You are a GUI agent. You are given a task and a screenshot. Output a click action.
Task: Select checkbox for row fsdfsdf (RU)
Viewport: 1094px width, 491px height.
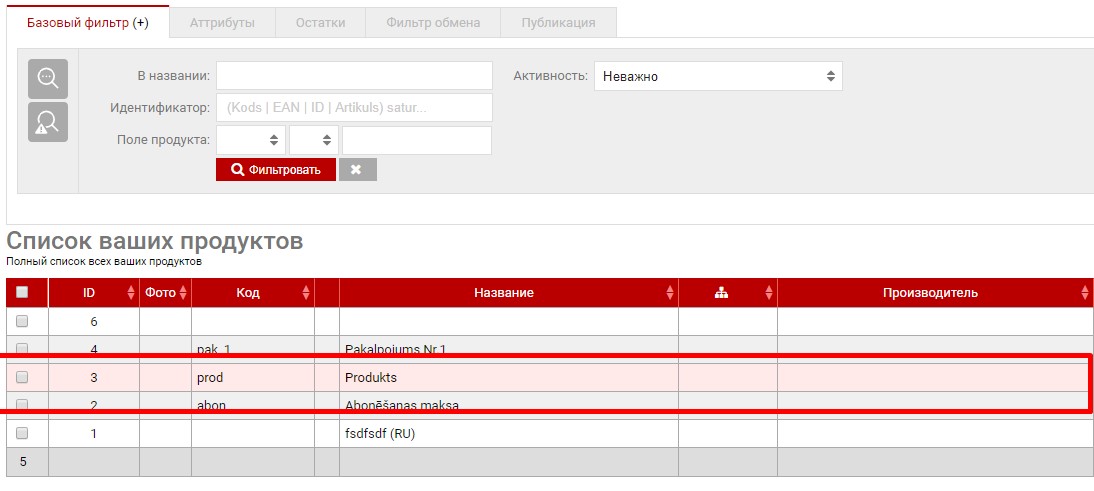[x=23, y=434]
